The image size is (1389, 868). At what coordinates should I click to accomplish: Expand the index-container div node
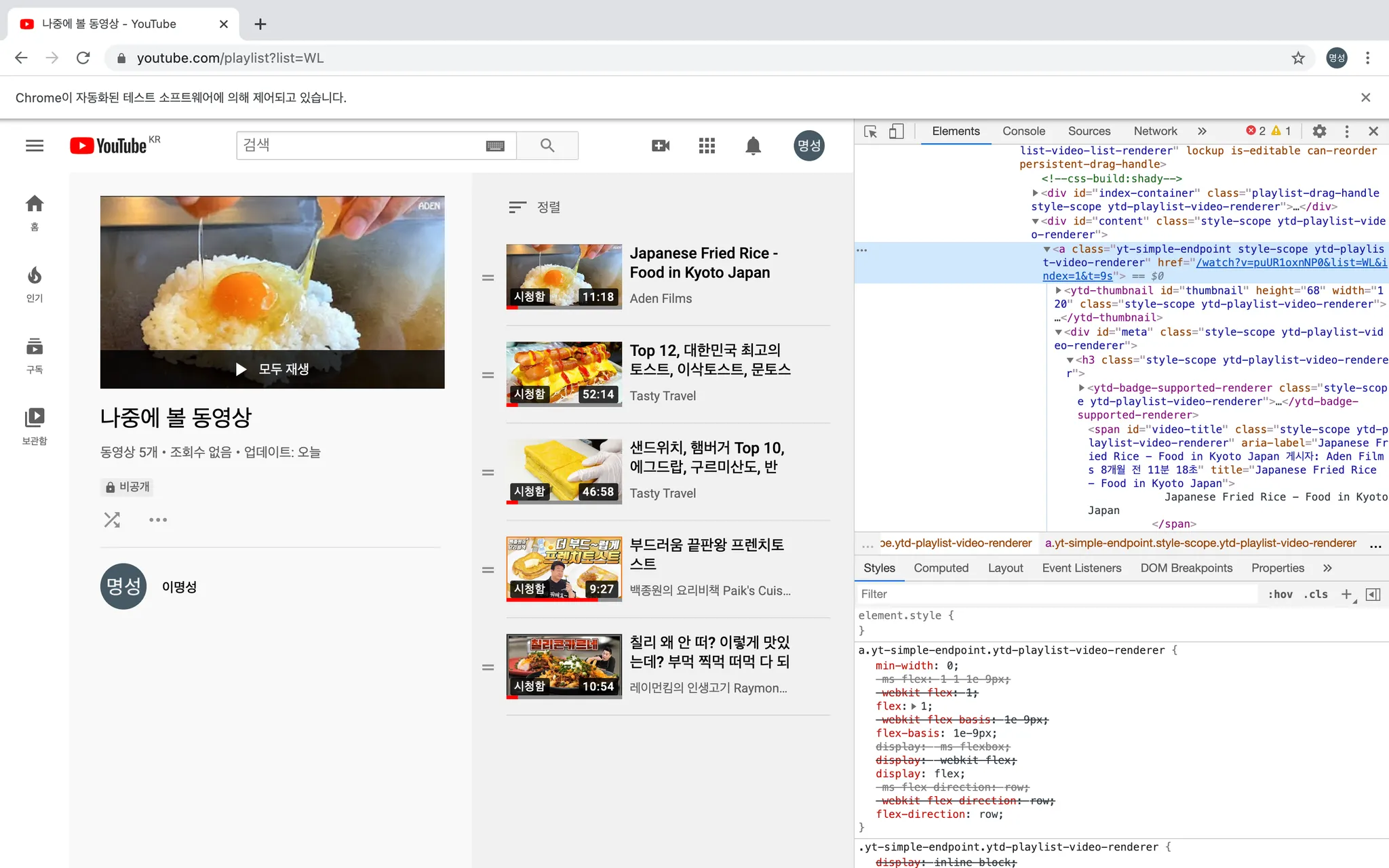tap(1036, 193)
